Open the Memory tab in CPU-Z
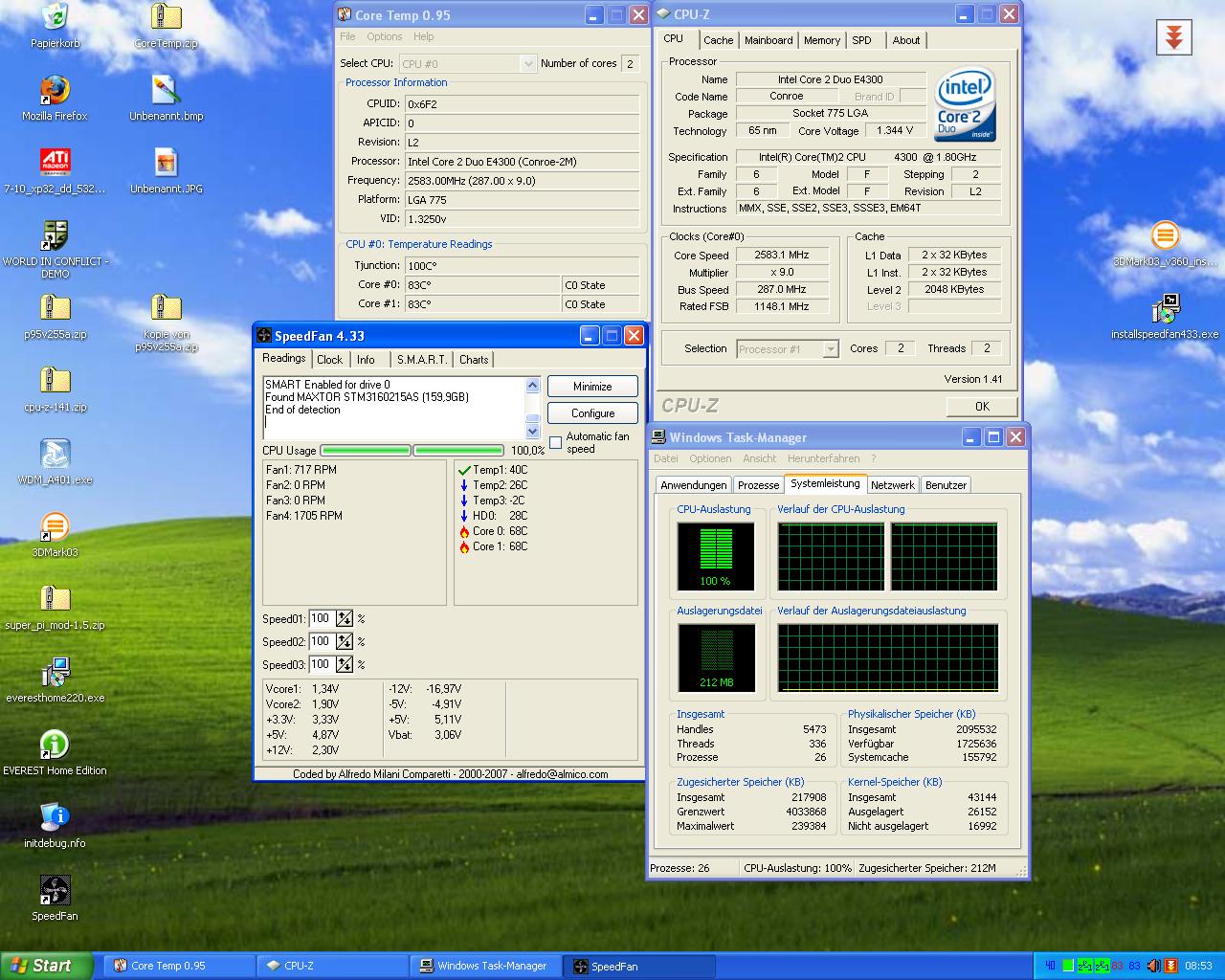This screenshot has height=980, width=1225. click(x=821, y=40)
